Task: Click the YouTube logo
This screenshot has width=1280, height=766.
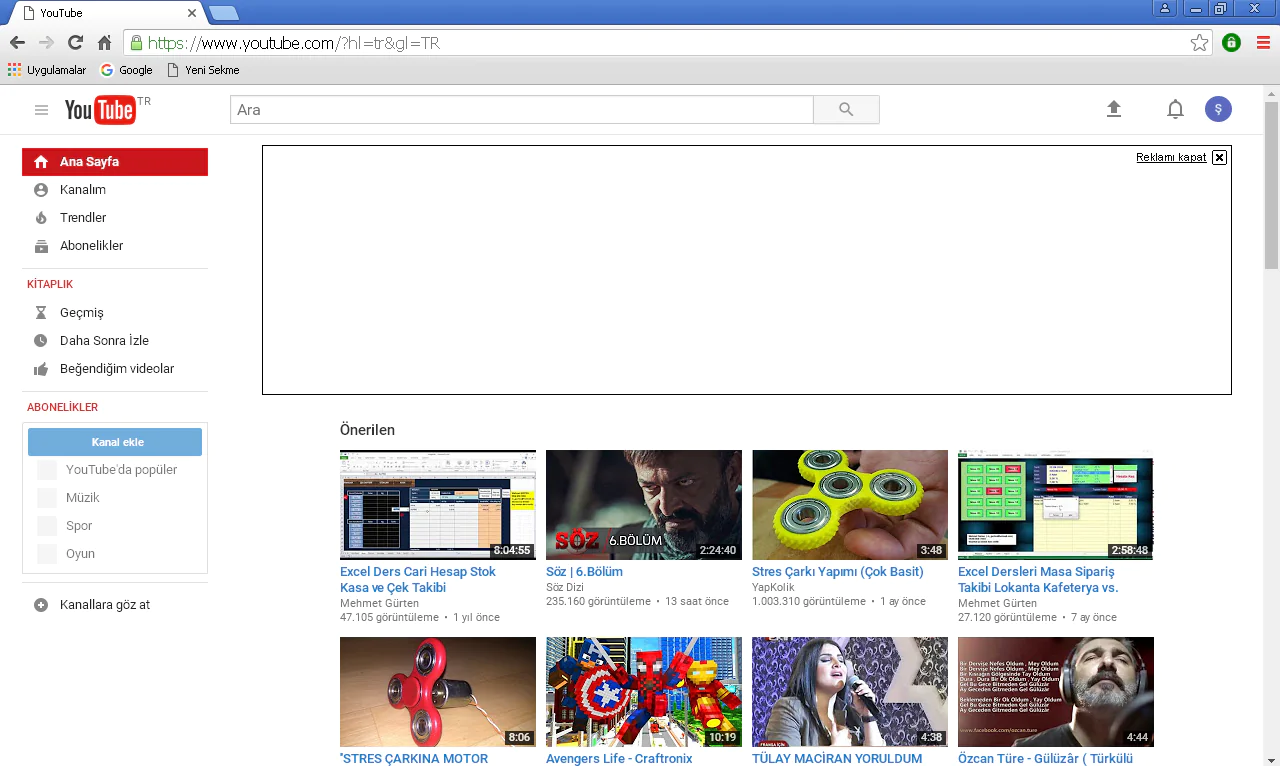Action: tap(100, 110)
